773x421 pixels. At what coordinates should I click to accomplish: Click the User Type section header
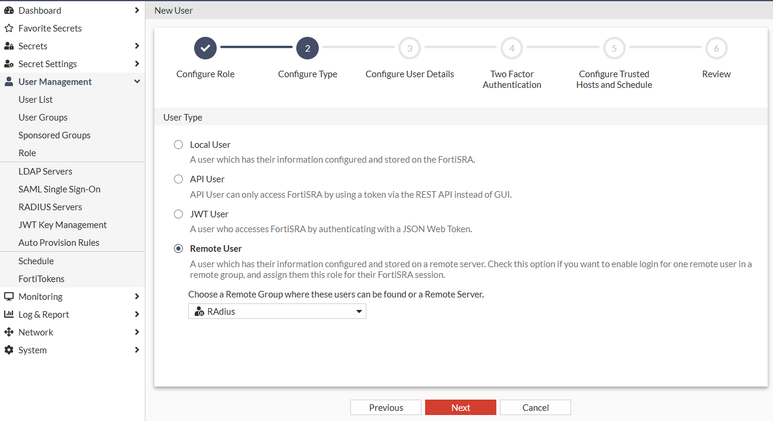coord(182,117)
